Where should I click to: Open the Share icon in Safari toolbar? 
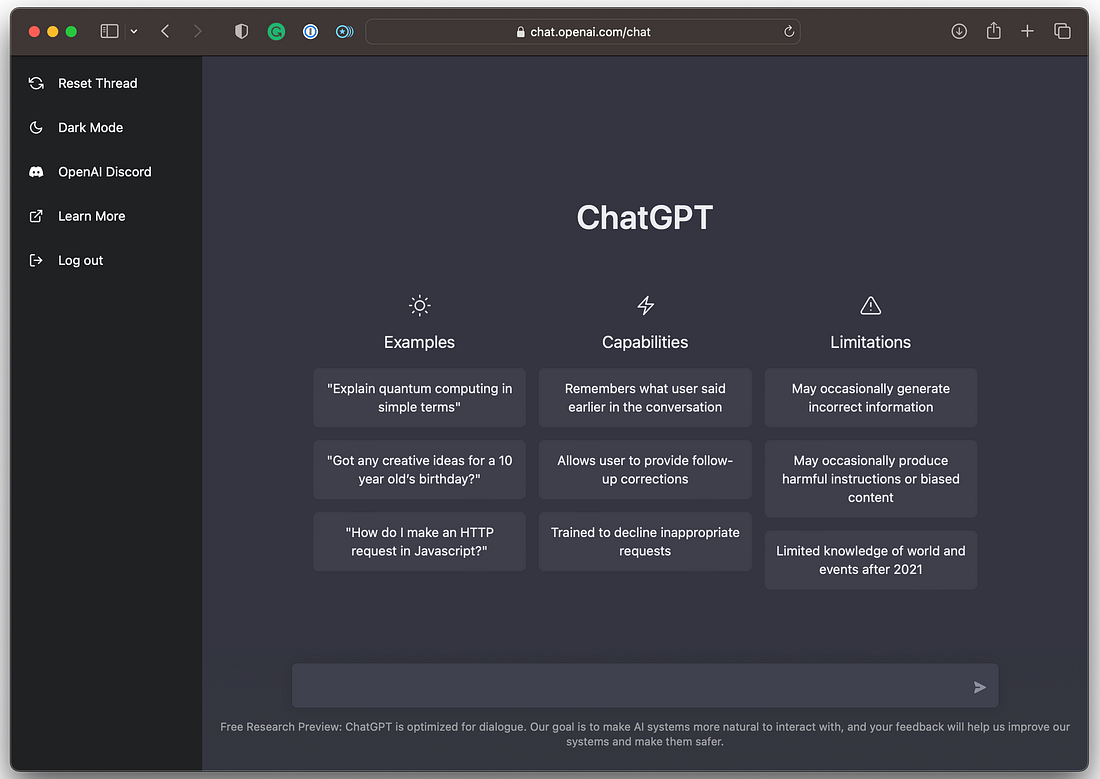click(993, 30)
